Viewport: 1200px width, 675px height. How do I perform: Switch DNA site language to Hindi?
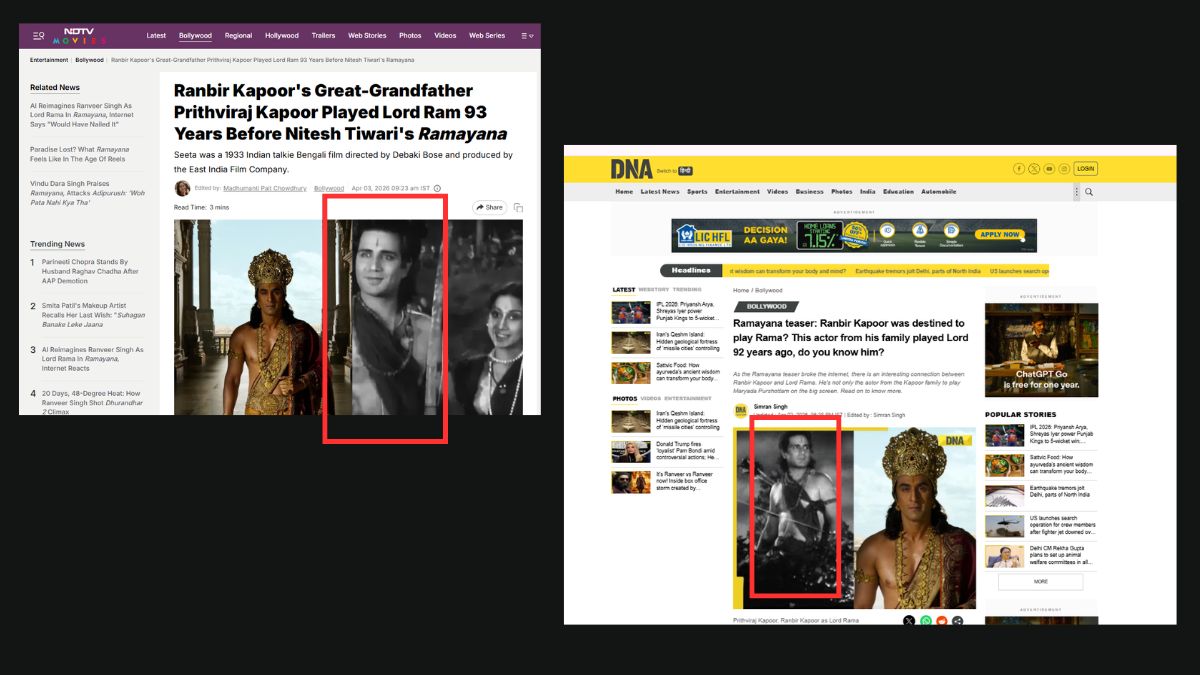(x=687, y=170)
